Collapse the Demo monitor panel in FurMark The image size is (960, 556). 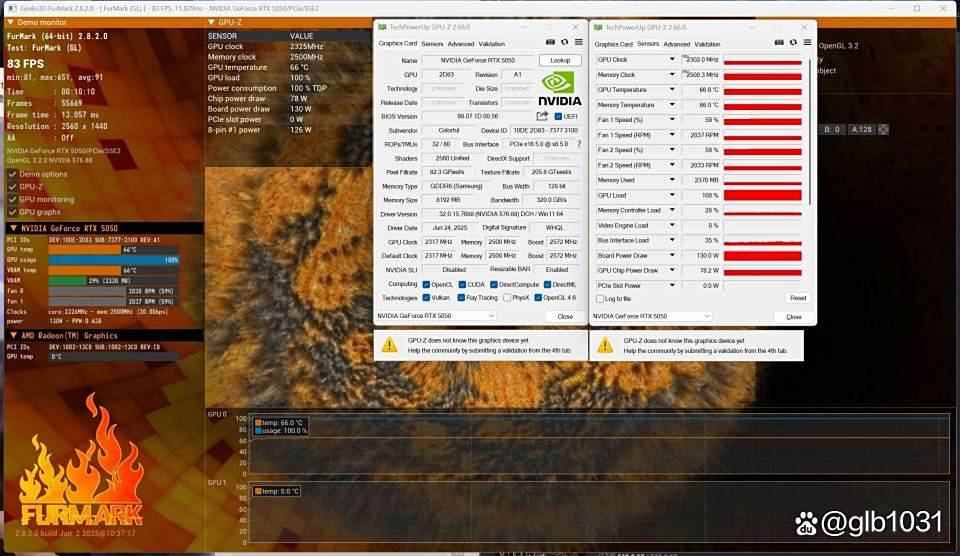[10, 22]
